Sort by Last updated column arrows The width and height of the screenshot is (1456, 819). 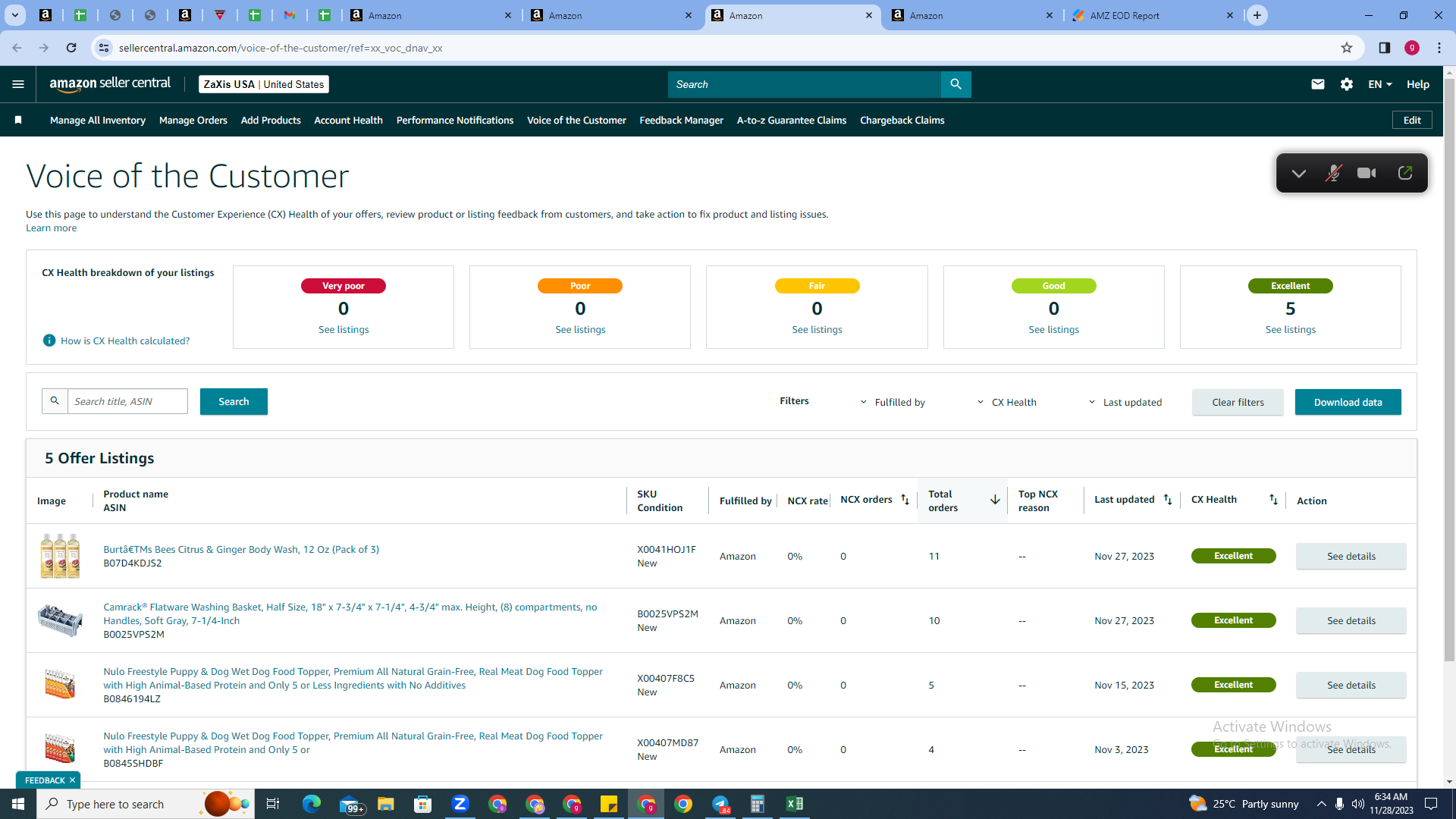tap(1168, 500)
